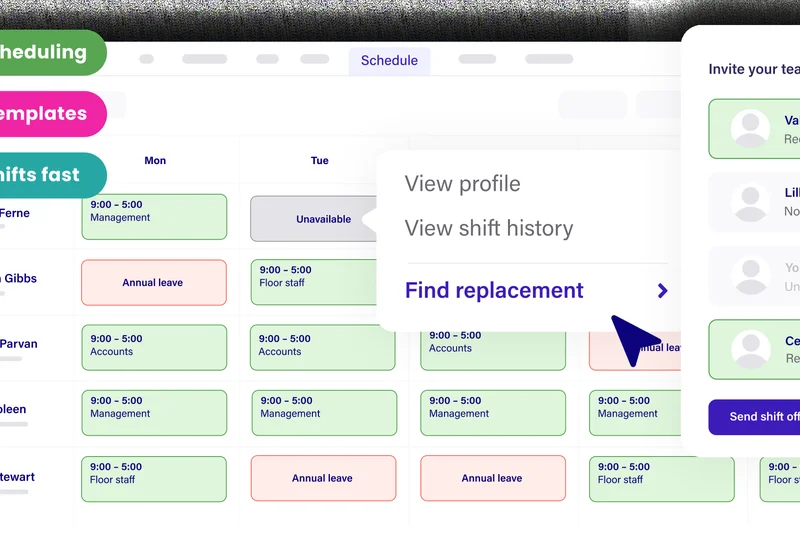This screenshot has height=533, width=800.
Task: Open the Schedule tab
Action: coord(389,60)
